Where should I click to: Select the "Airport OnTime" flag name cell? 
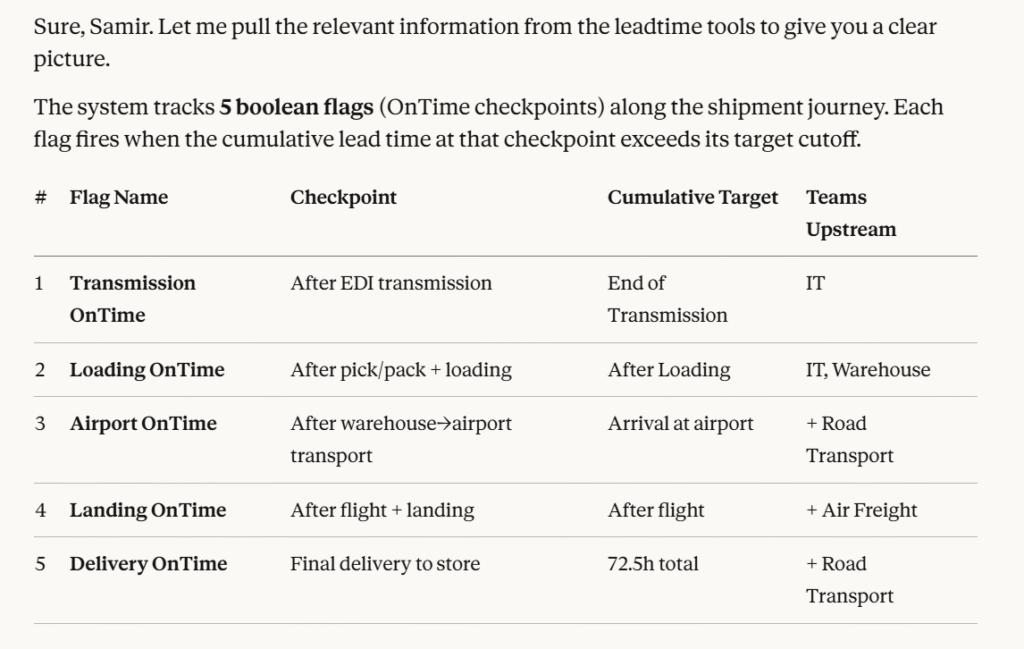(143, 424)
